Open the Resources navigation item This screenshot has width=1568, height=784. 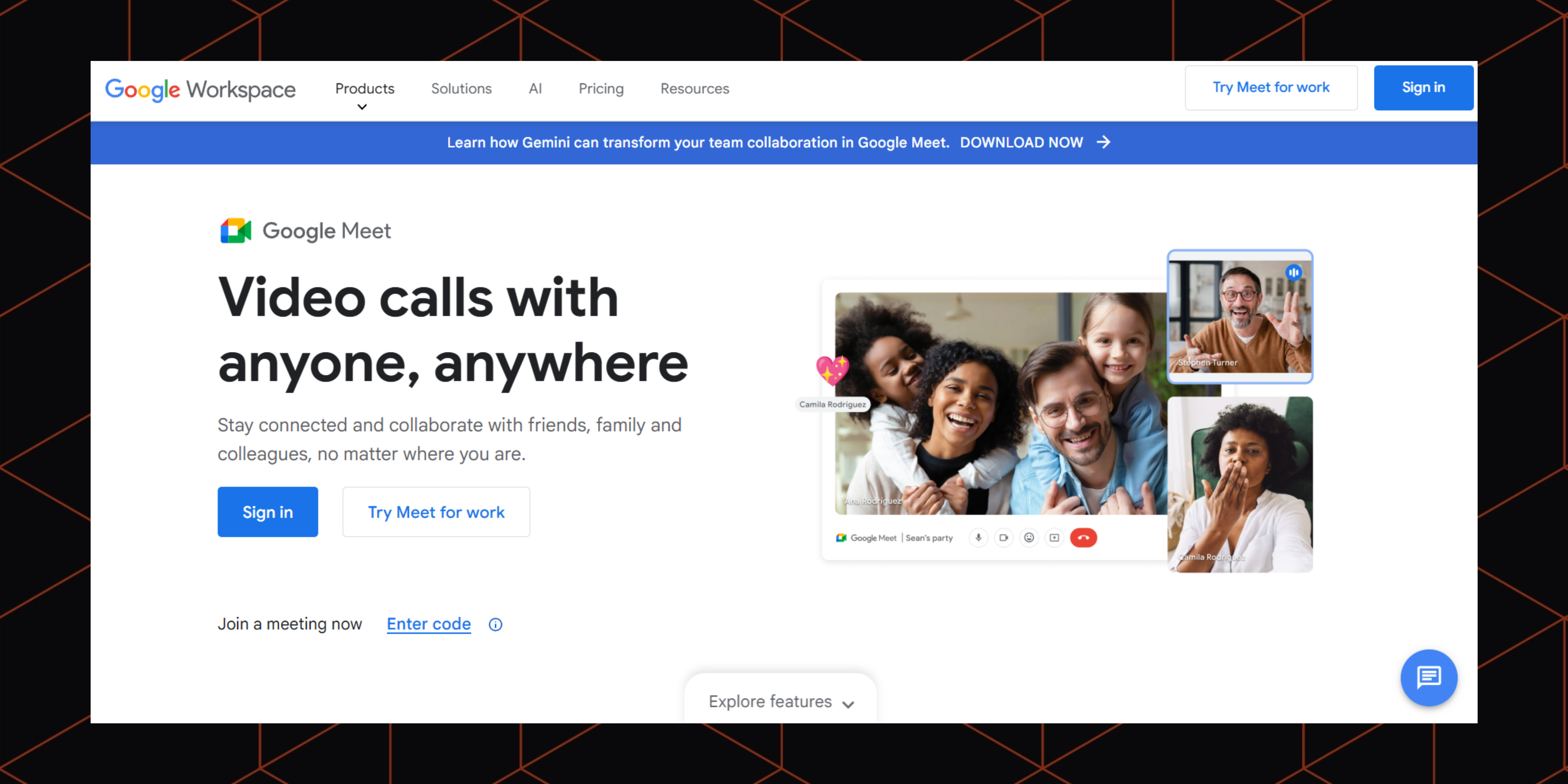(694, 89)
